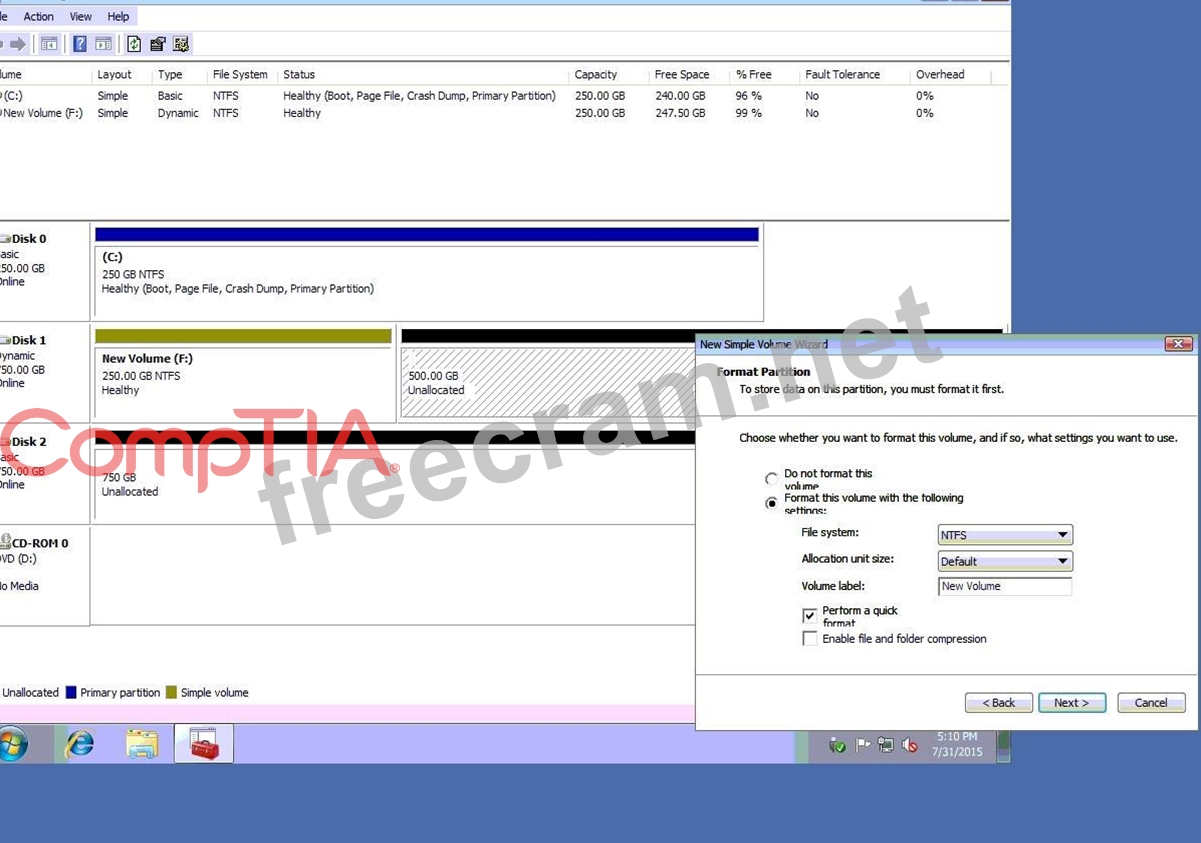Select the CD-ROM 0 drive icon
Image resolution: width=1201 pixels, height=843 pixels.
click(x=5, y=542)
